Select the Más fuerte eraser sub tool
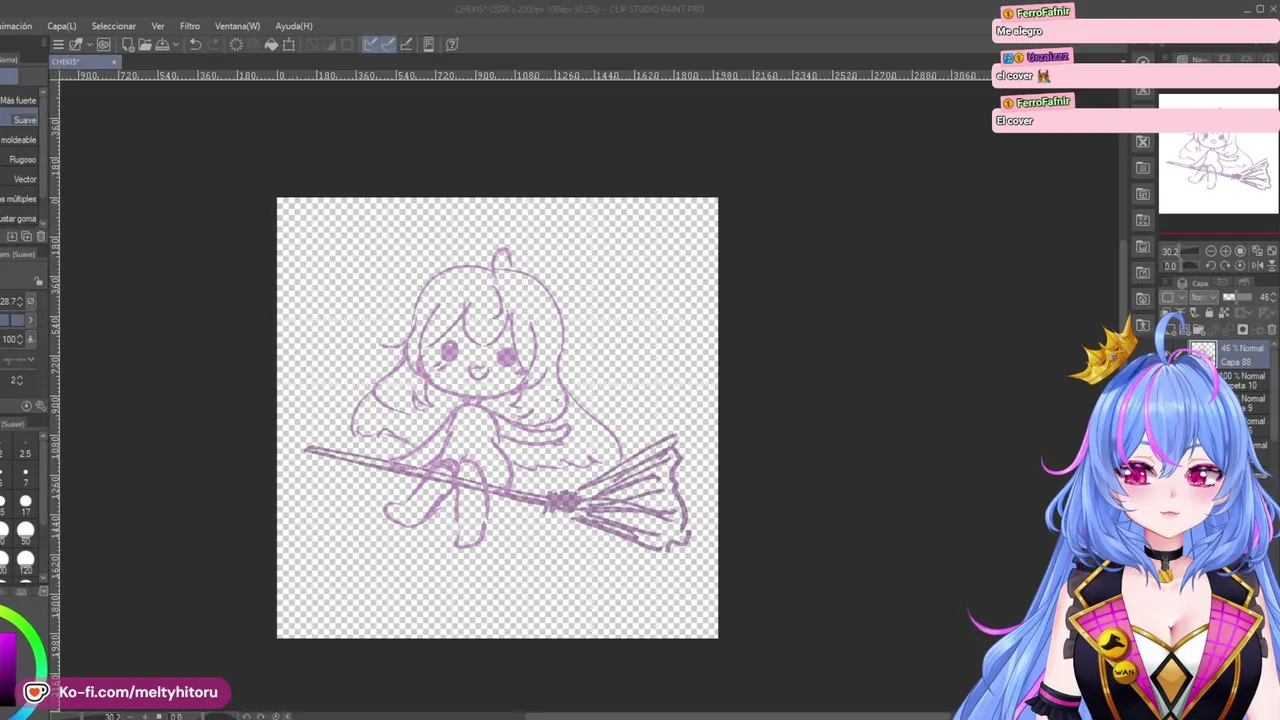Viewport: 1280px width, 720px height. 19,100
